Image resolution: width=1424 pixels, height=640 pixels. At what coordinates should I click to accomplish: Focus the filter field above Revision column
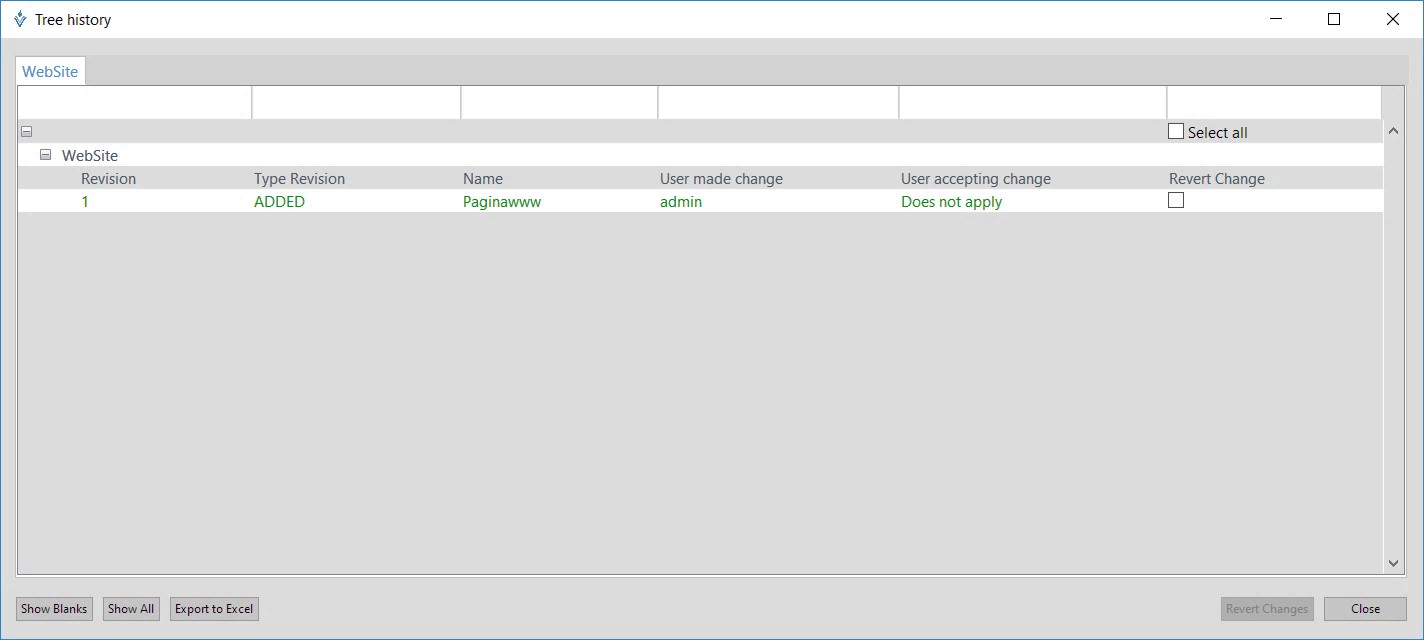pyautogui.click(x=135, y=103)
